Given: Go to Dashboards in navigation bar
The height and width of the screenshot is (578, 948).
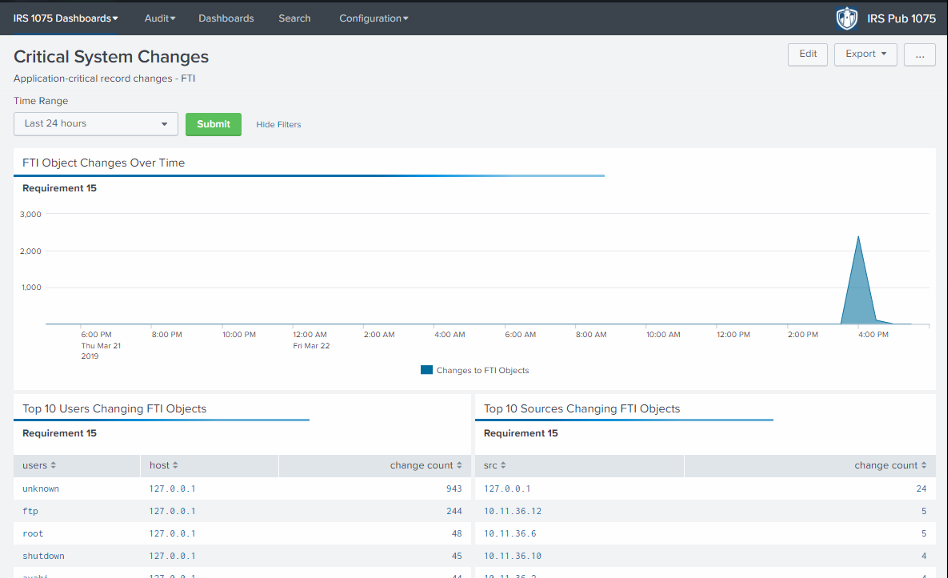Looking at the screenshot, I should click(226, 18).
